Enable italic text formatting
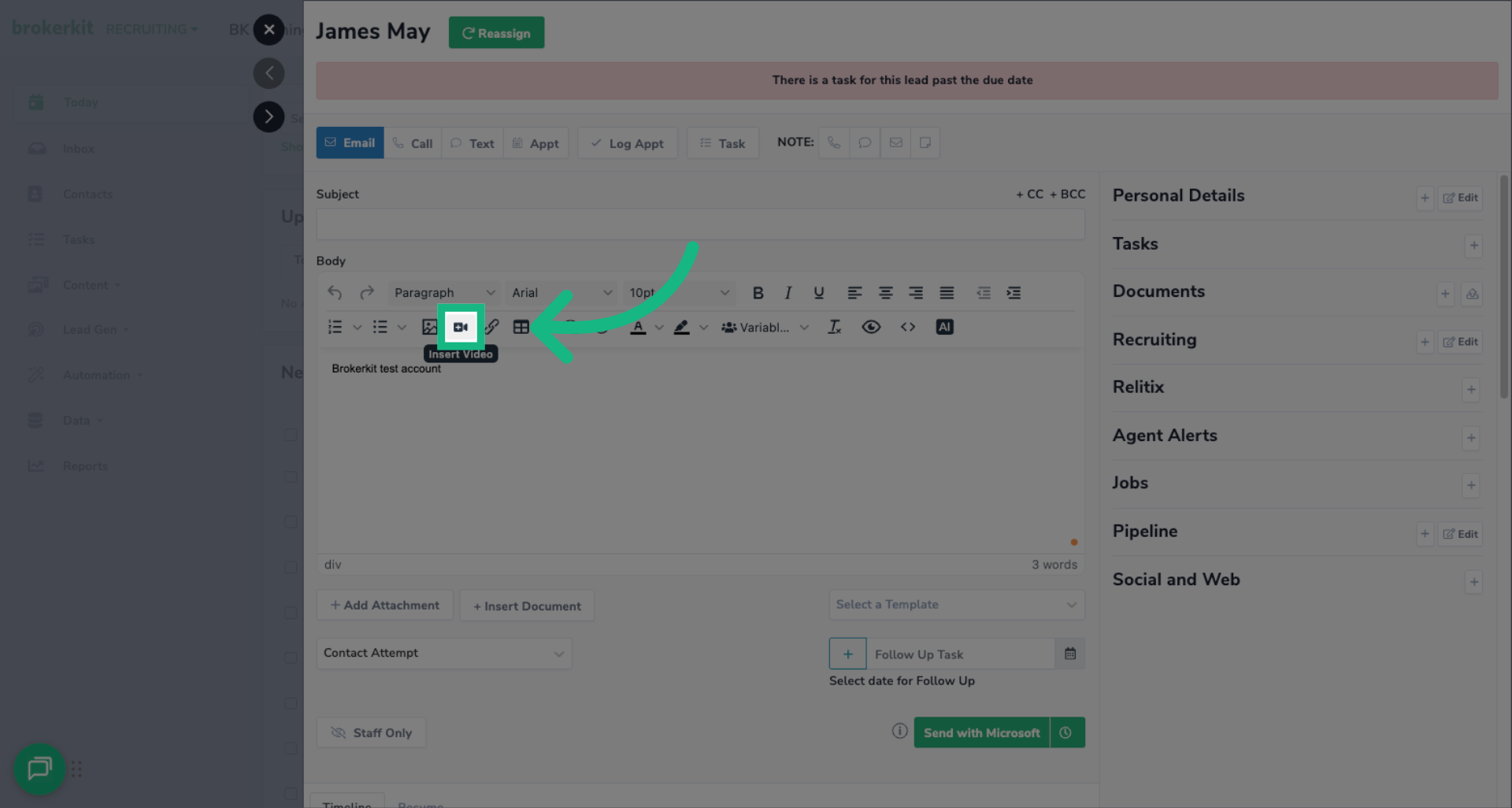 point(788,292)
